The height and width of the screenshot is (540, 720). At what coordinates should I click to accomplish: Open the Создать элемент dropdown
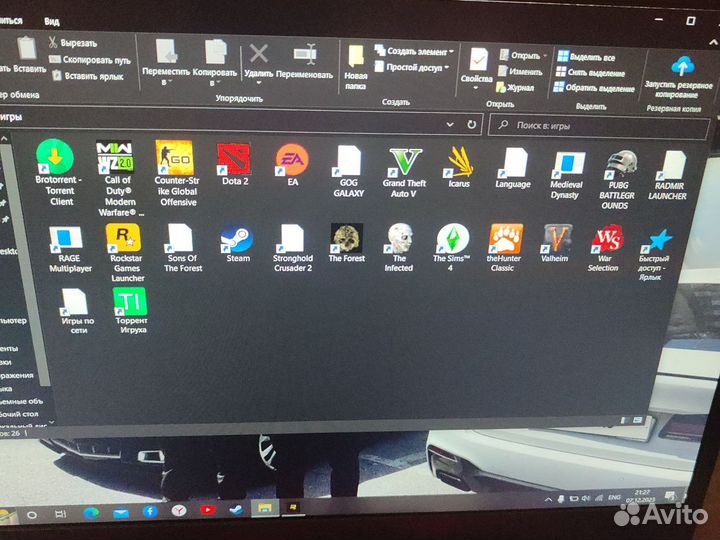click(414, 51)
